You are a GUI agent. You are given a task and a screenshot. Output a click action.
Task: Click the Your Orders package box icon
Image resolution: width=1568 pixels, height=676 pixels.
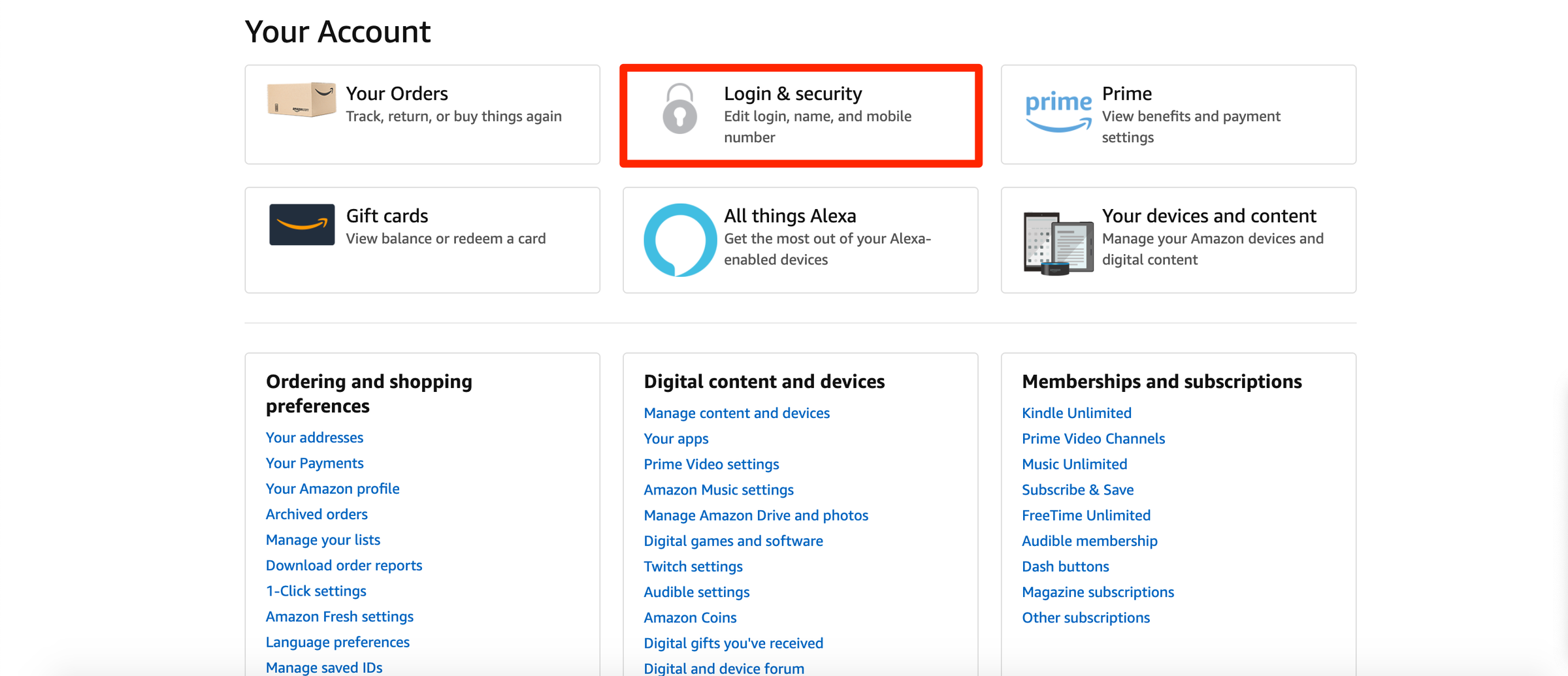(301, 100)
